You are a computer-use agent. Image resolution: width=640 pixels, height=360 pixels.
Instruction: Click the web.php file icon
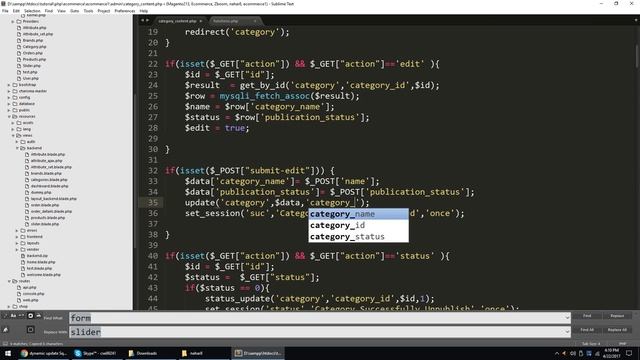pos(19,300)
